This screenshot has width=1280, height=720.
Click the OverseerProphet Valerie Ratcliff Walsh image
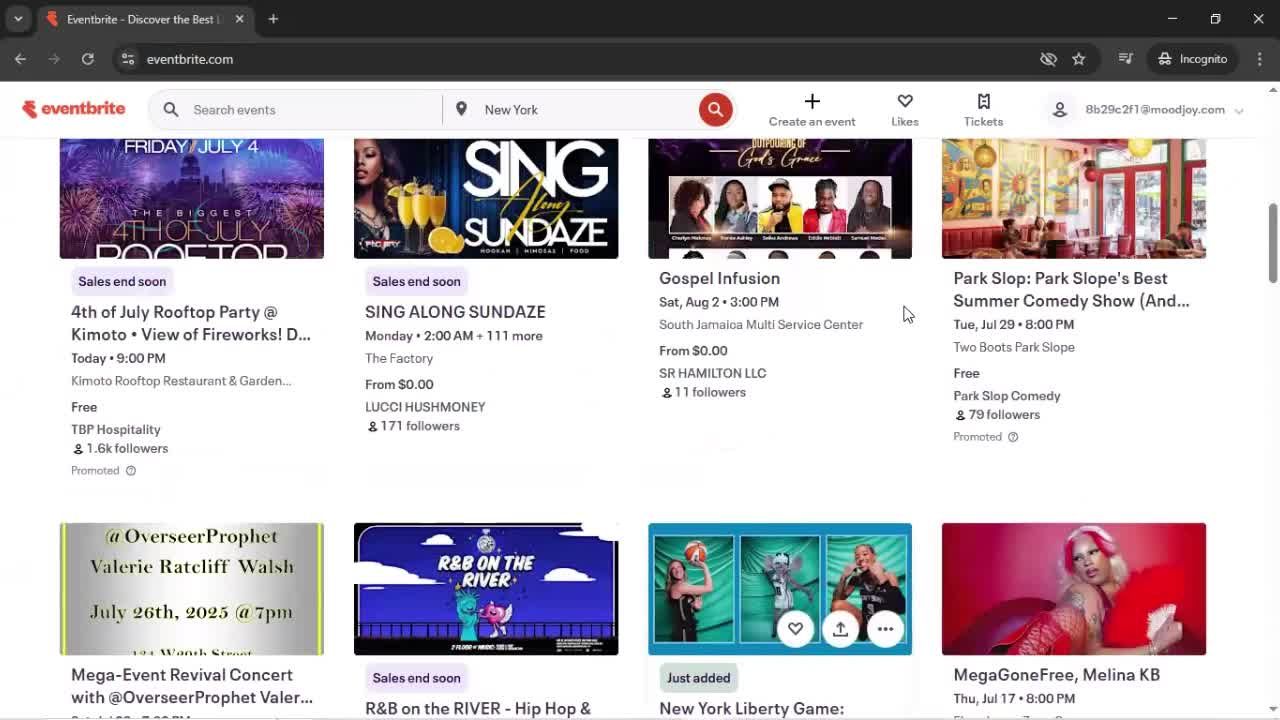[192, 589]
